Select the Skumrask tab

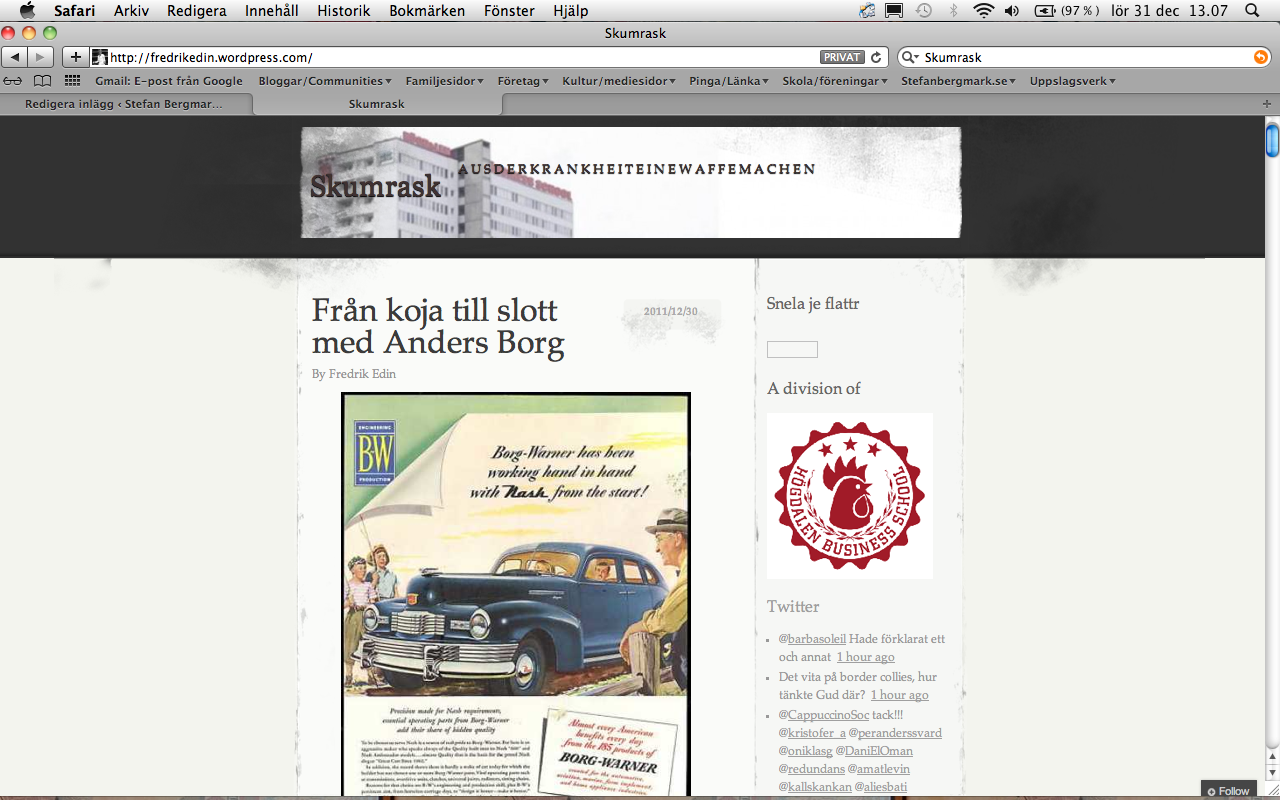point(377,104)
